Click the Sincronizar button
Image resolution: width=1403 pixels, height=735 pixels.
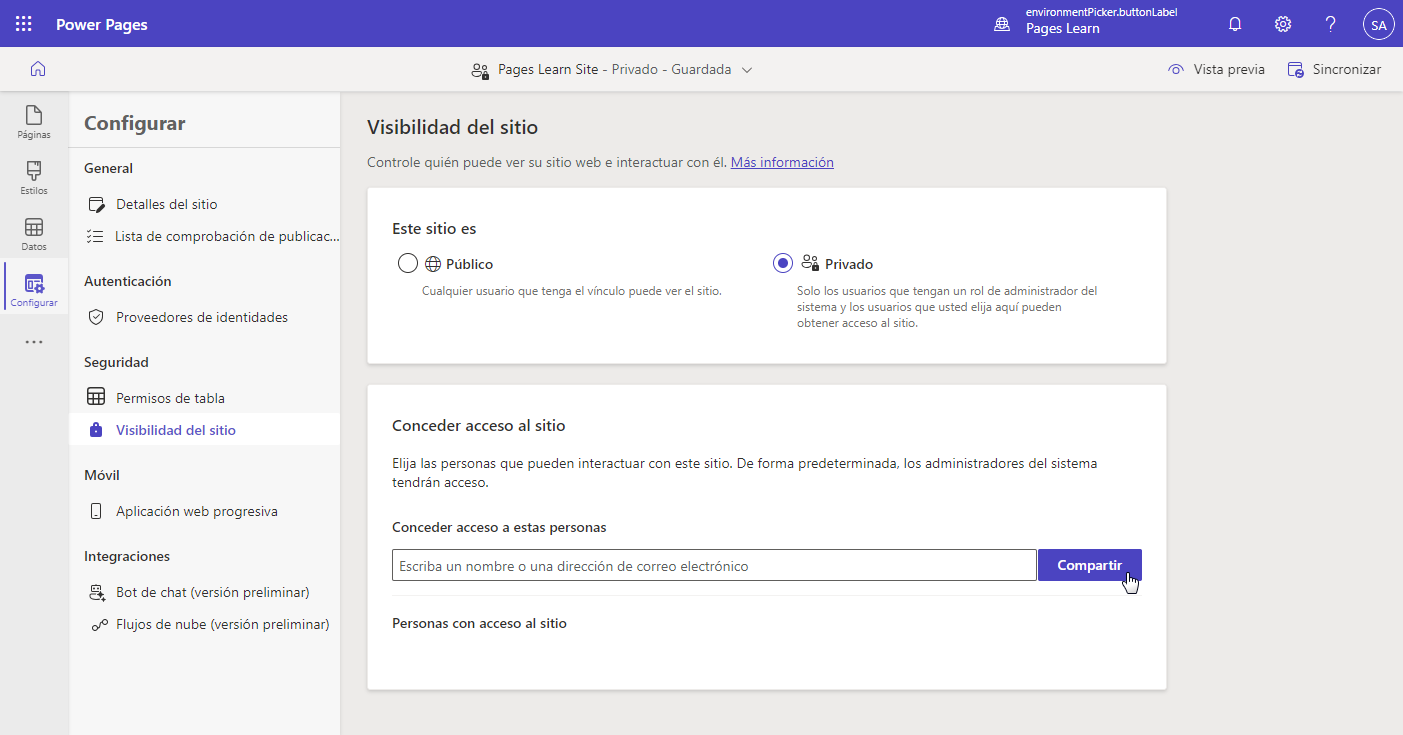(1334, 69)
